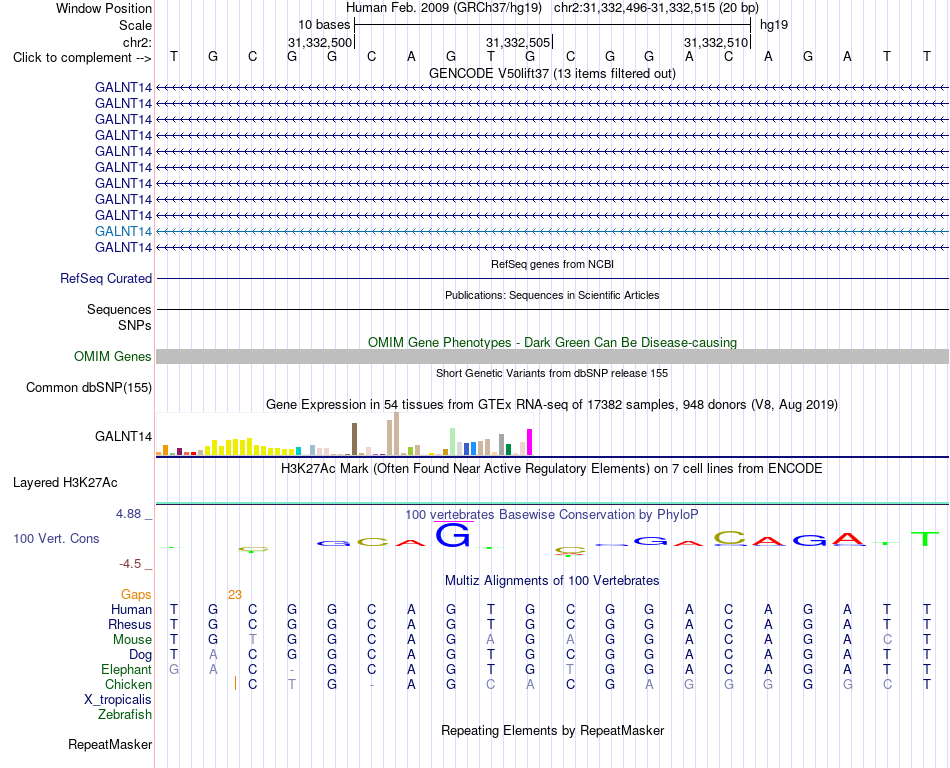Viewport: 950px width, 768px height.
Task: Select the Mouse alignment row label
Action: pyautogui.click(x=132, y=640)
